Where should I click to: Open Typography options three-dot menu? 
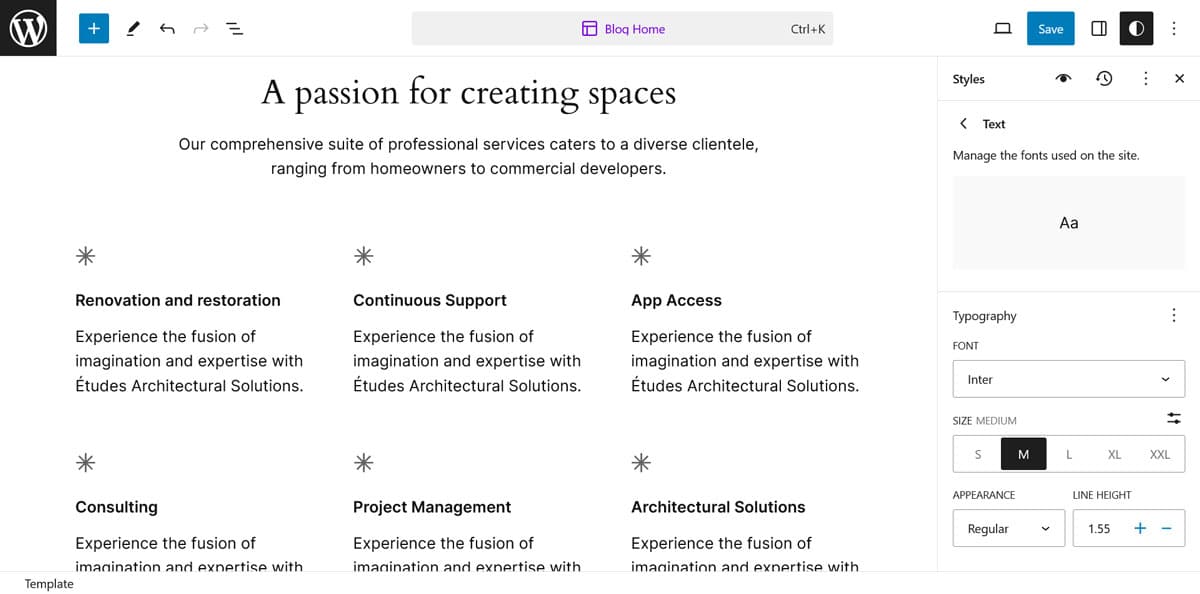pyautogui.click(x=1173, y=316)
